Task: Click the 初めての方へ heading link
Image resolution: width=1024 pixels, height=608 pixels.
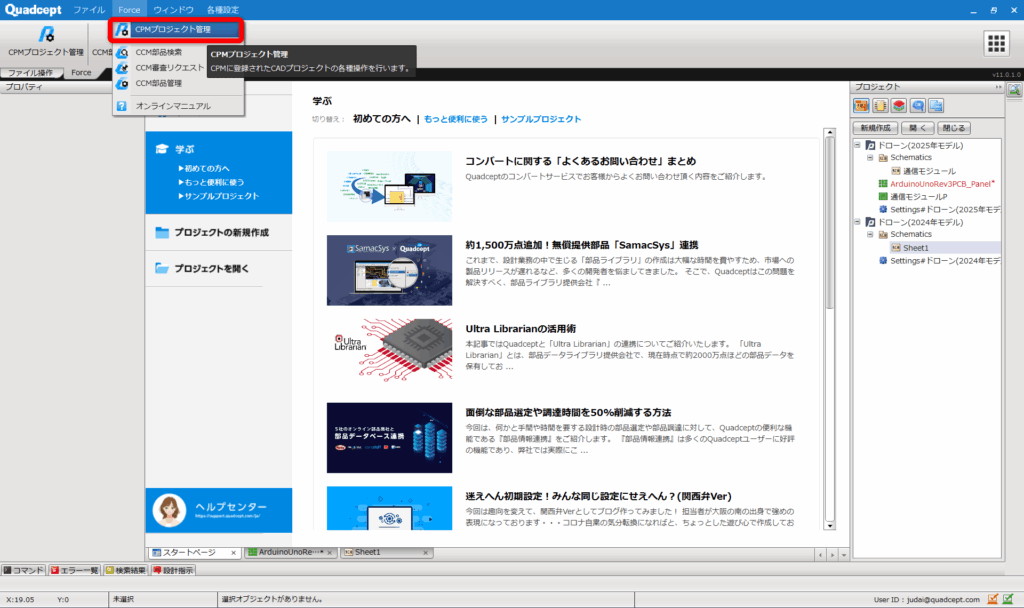Action: click(381, 119)
